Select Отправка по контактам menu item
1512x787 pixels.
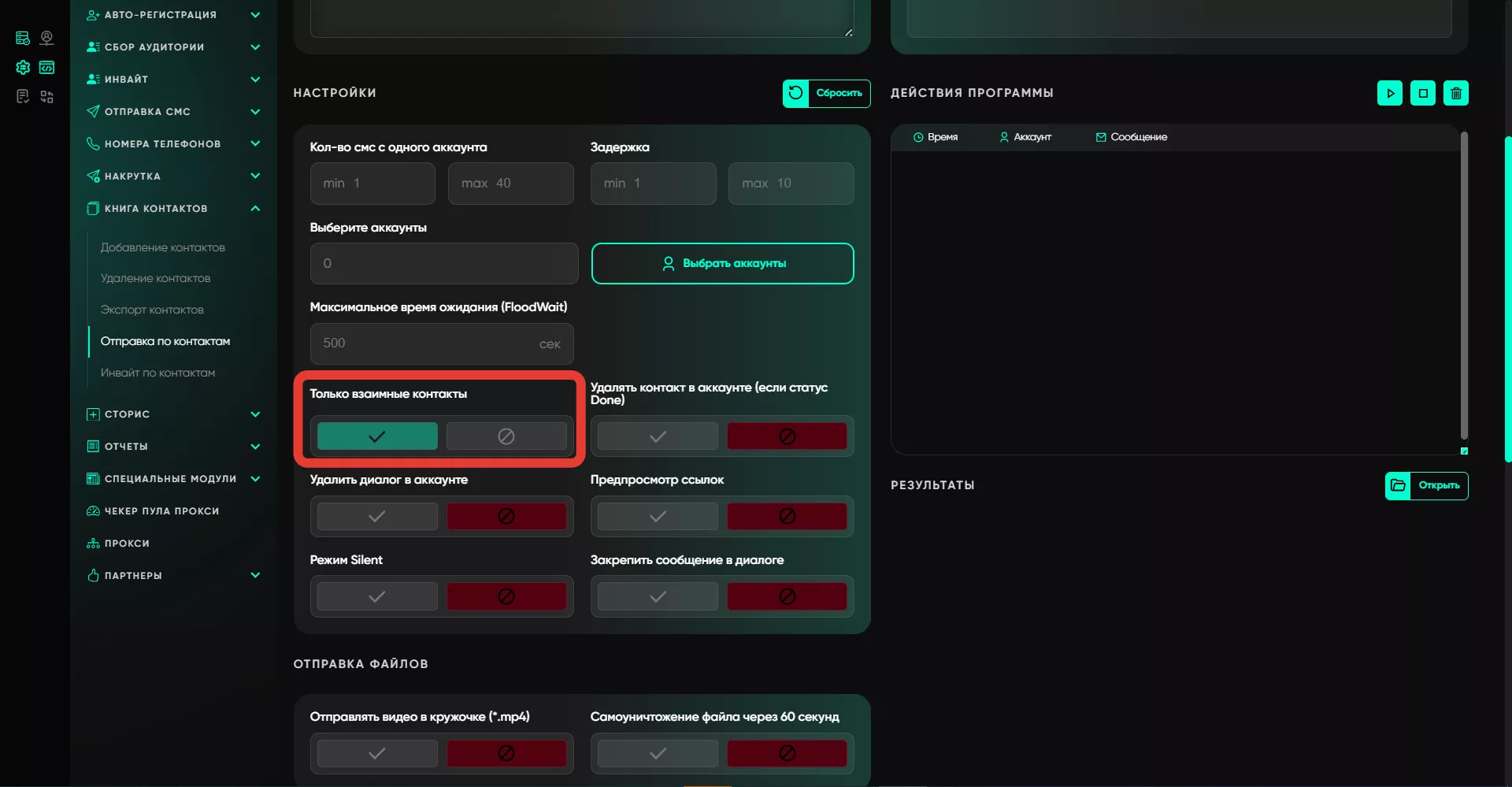tap(165, 341)
